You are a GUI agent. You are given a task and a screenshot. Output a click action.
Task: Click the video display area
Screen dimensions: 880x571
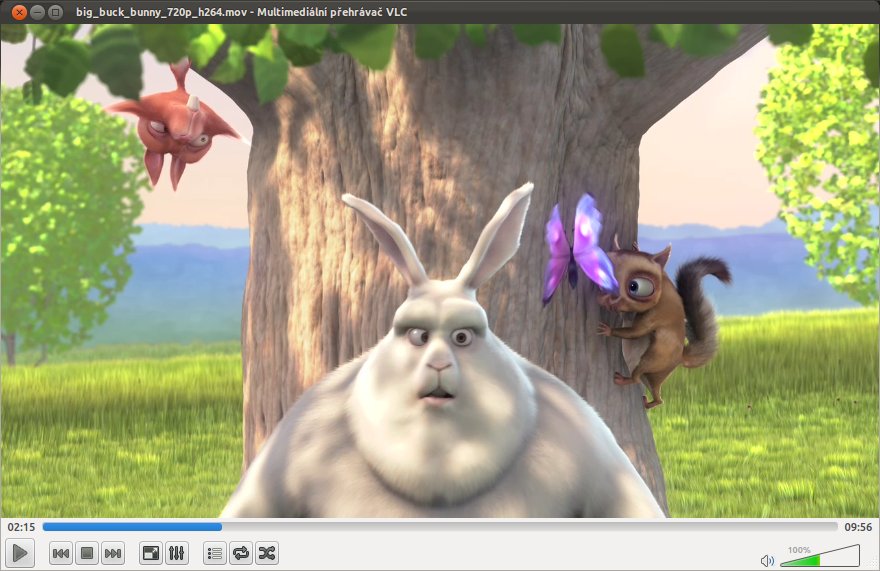click(440, 271)
